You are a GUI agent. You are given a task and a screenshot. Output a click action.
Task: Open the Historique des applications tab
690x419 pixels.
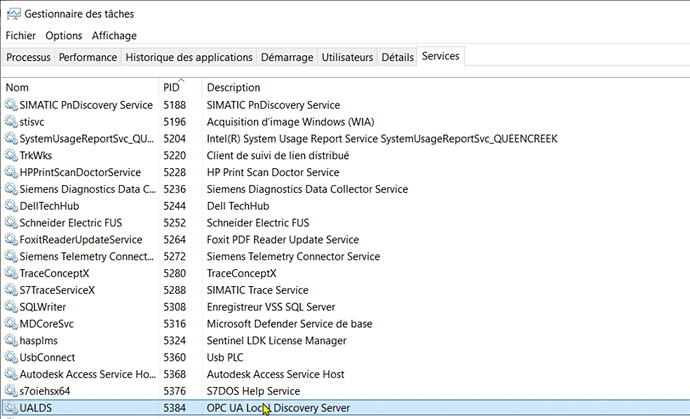tap(189, 57)
